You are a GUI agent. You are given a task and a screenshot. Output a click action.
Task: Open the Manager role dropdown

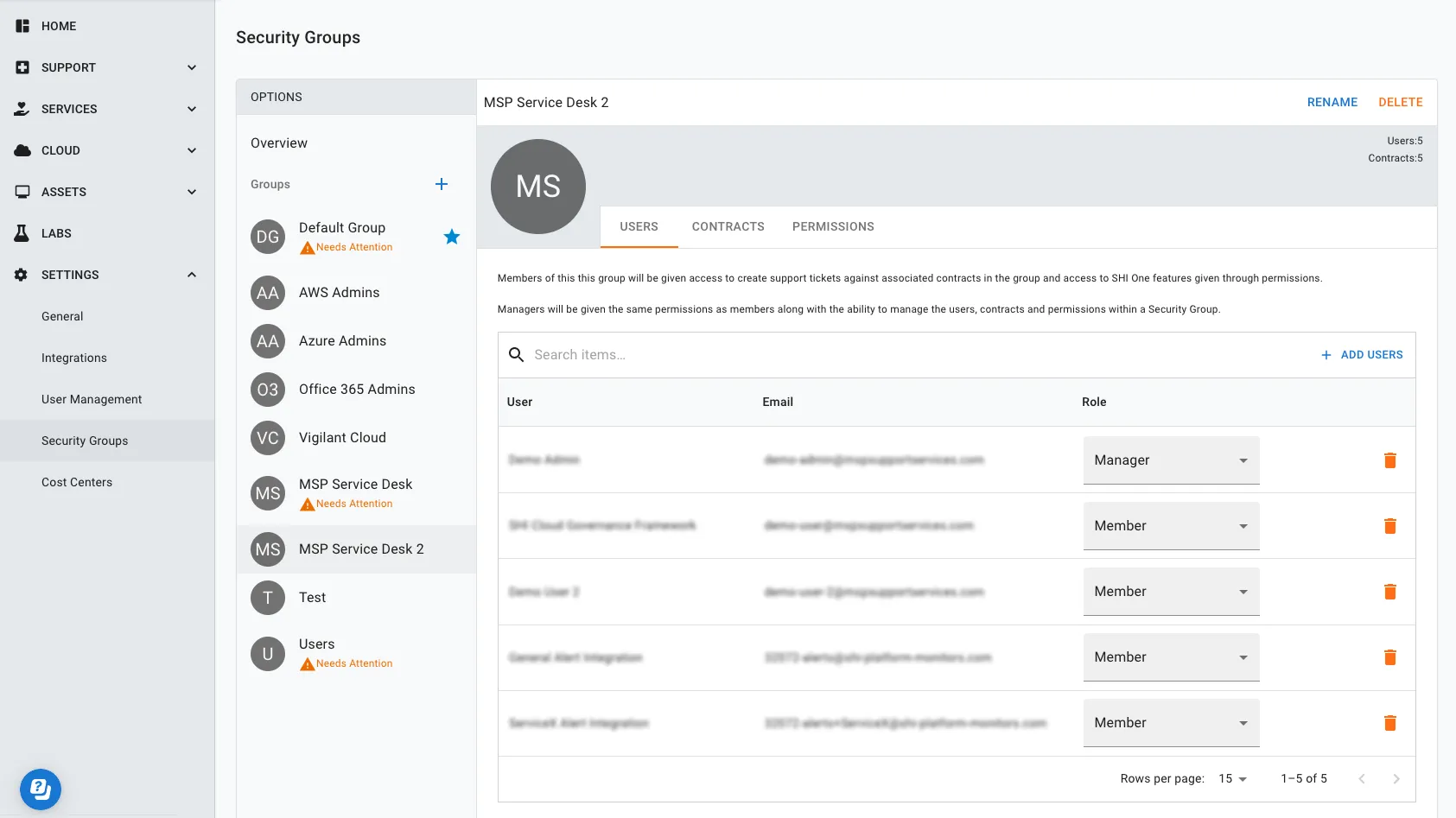pyautogui.click(x=1171, y=460)
